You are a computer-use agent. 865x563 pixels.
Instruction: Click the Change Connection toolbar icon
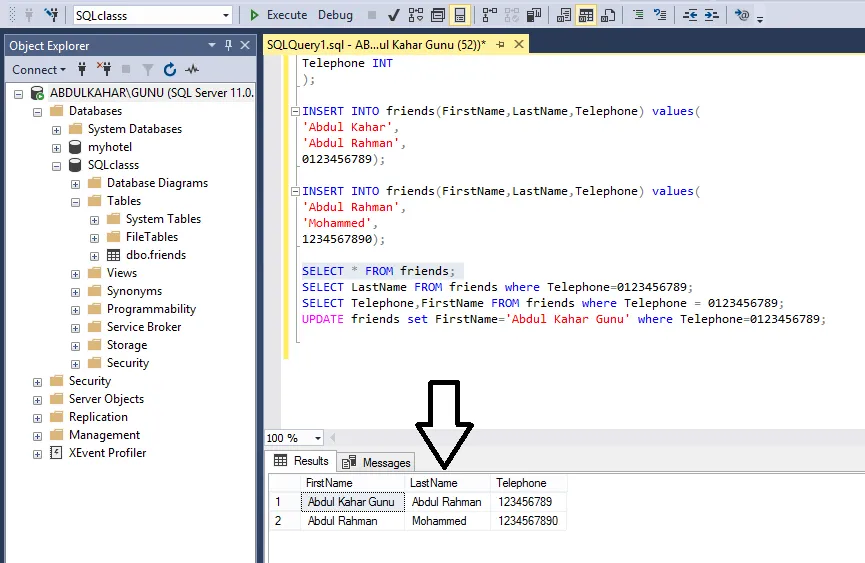(x=52, y=15)
